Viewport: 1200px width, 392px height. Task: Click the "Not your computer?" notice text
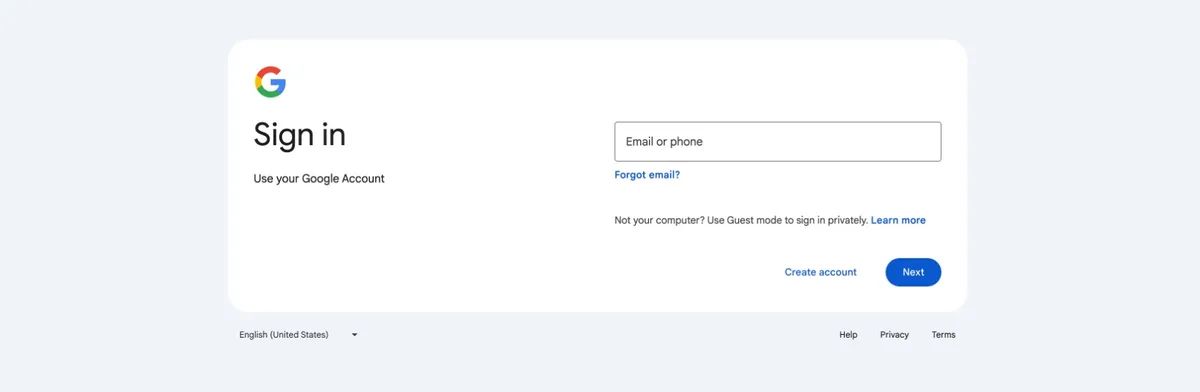(x=659, y=220)
